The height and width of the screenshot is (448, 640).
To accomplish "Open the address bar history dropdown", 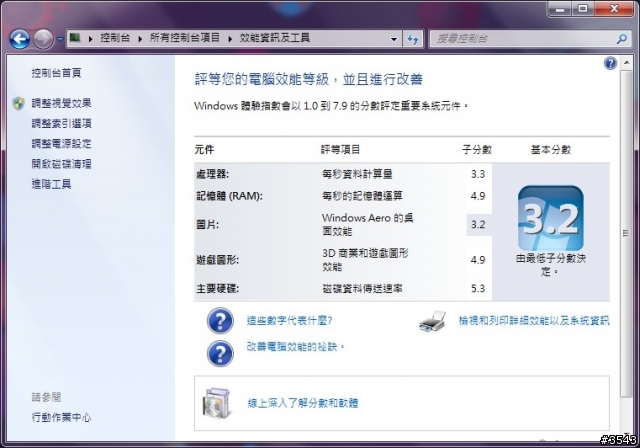I will (x=393, y=39).
